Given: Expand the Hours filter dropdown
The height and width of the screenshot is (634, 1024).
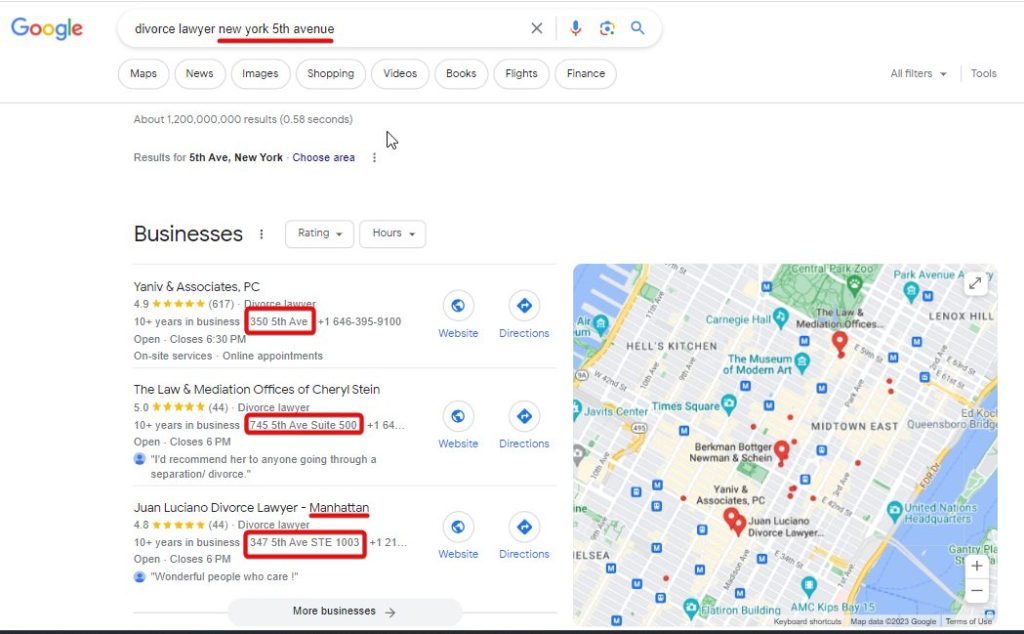Looking at the screenshot, I should click(392, 234).
